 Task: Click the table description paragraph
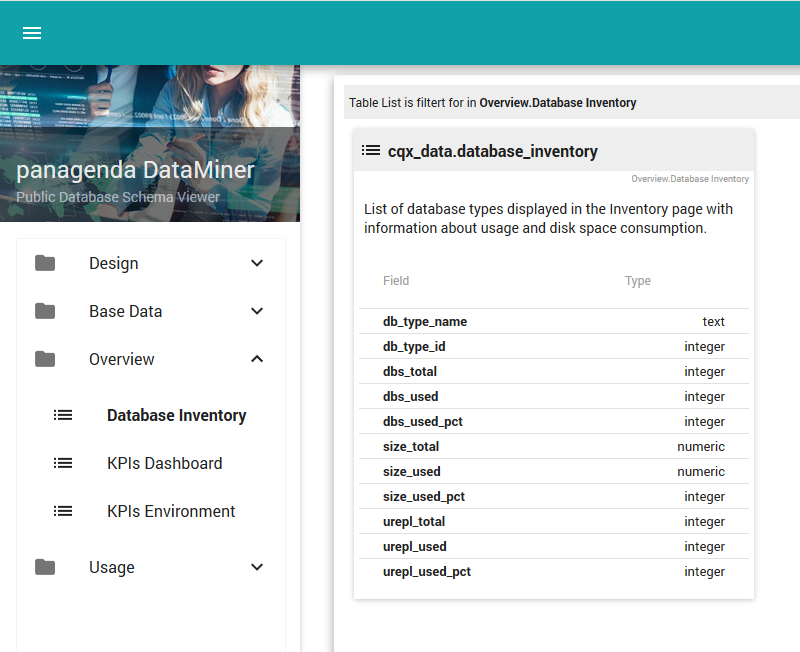pos(548,218)
